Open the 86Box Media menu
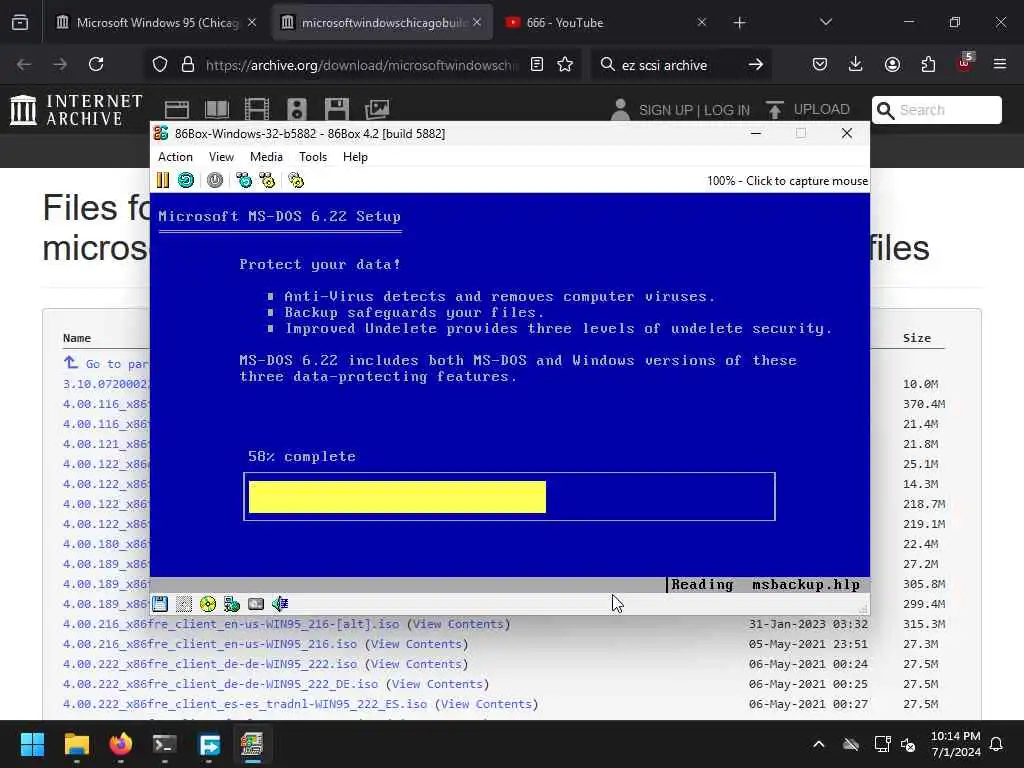This screenshot has width=1024, height=768. coord(266,157)
